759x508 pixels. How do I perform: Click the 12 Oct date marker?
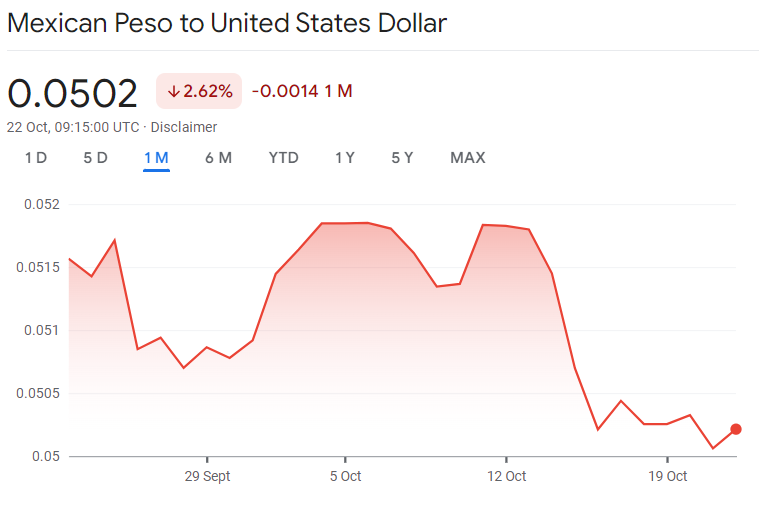click(x=507, y=476)
